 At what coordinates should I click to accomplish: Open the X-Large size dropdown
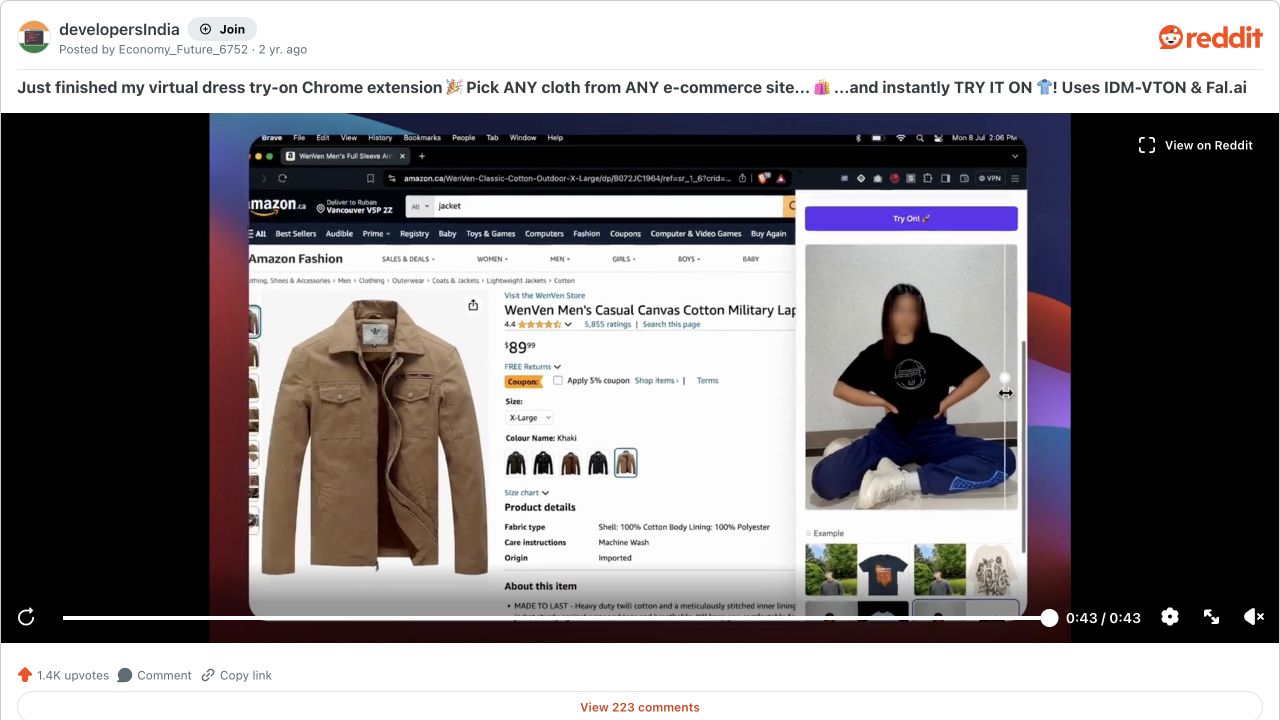pos(529,417)
